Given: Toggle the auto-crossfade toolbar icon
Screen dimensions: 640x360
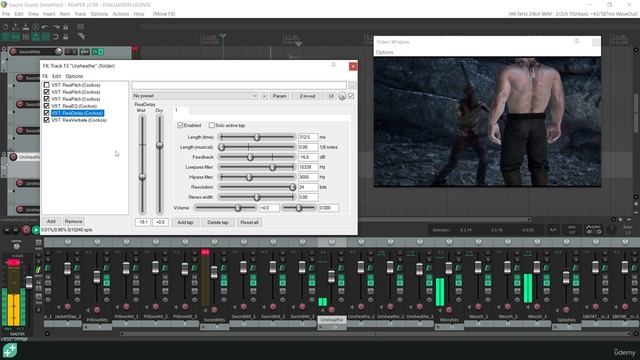Looking at the screenshot, I should tap(6, 37).
